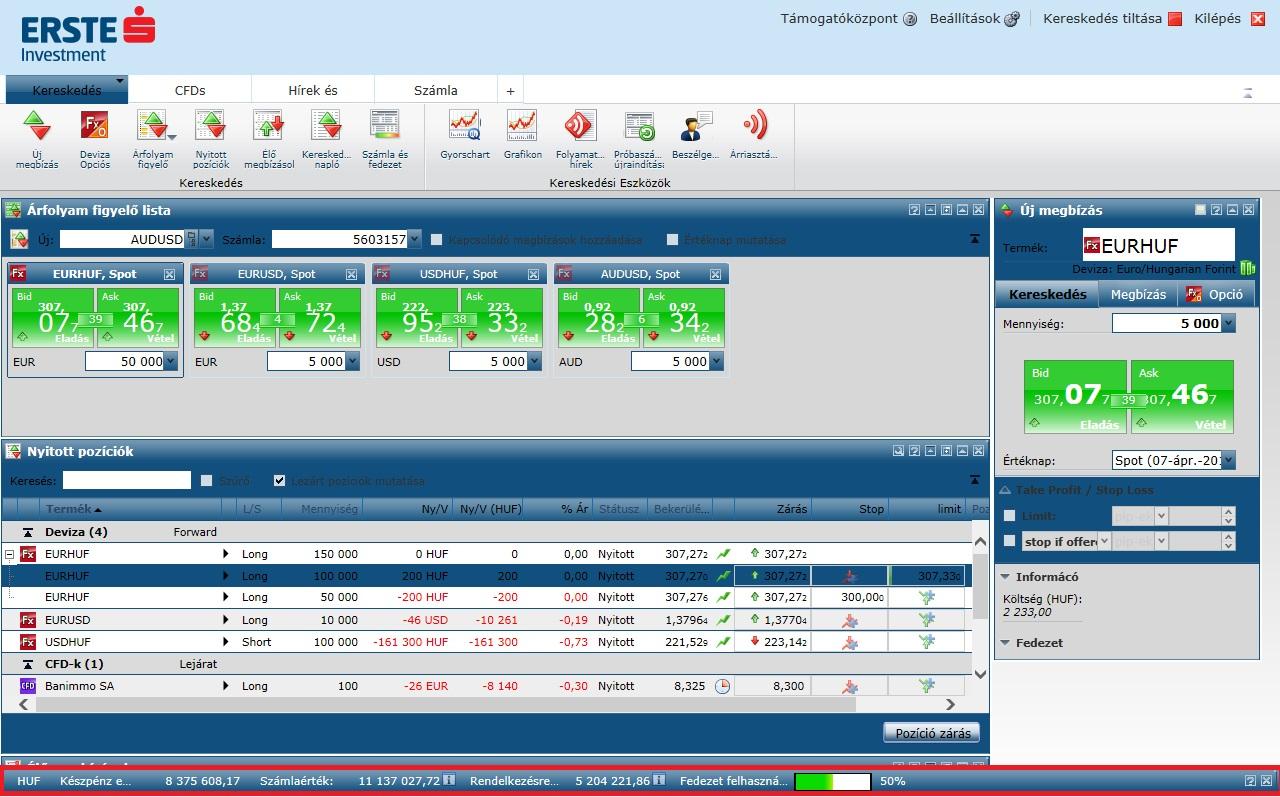This screenshot has height=797, width=1280.
Task: Click the Fedezet felhasználás progress bar
Action: (x=832, y=781)
